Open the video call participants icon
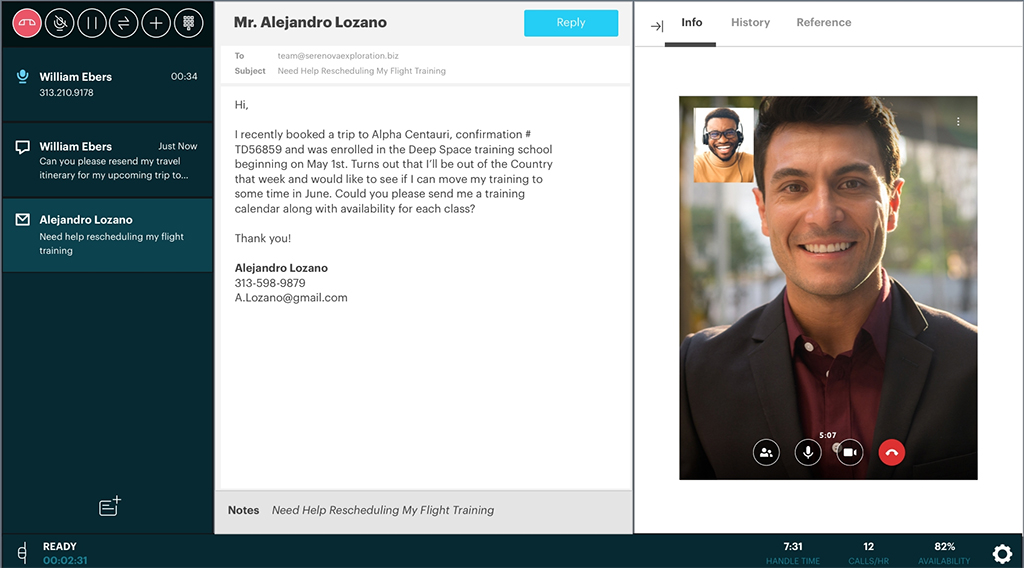 tap(766, 452)
